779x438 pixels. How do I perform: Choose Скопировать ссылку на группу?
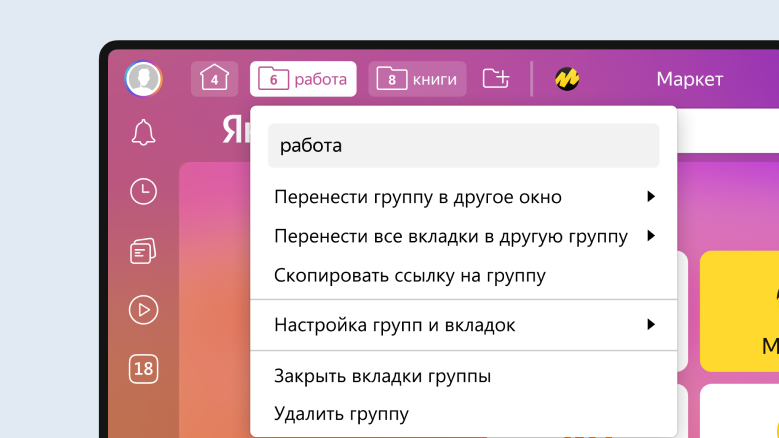click(x=409, y=275)
